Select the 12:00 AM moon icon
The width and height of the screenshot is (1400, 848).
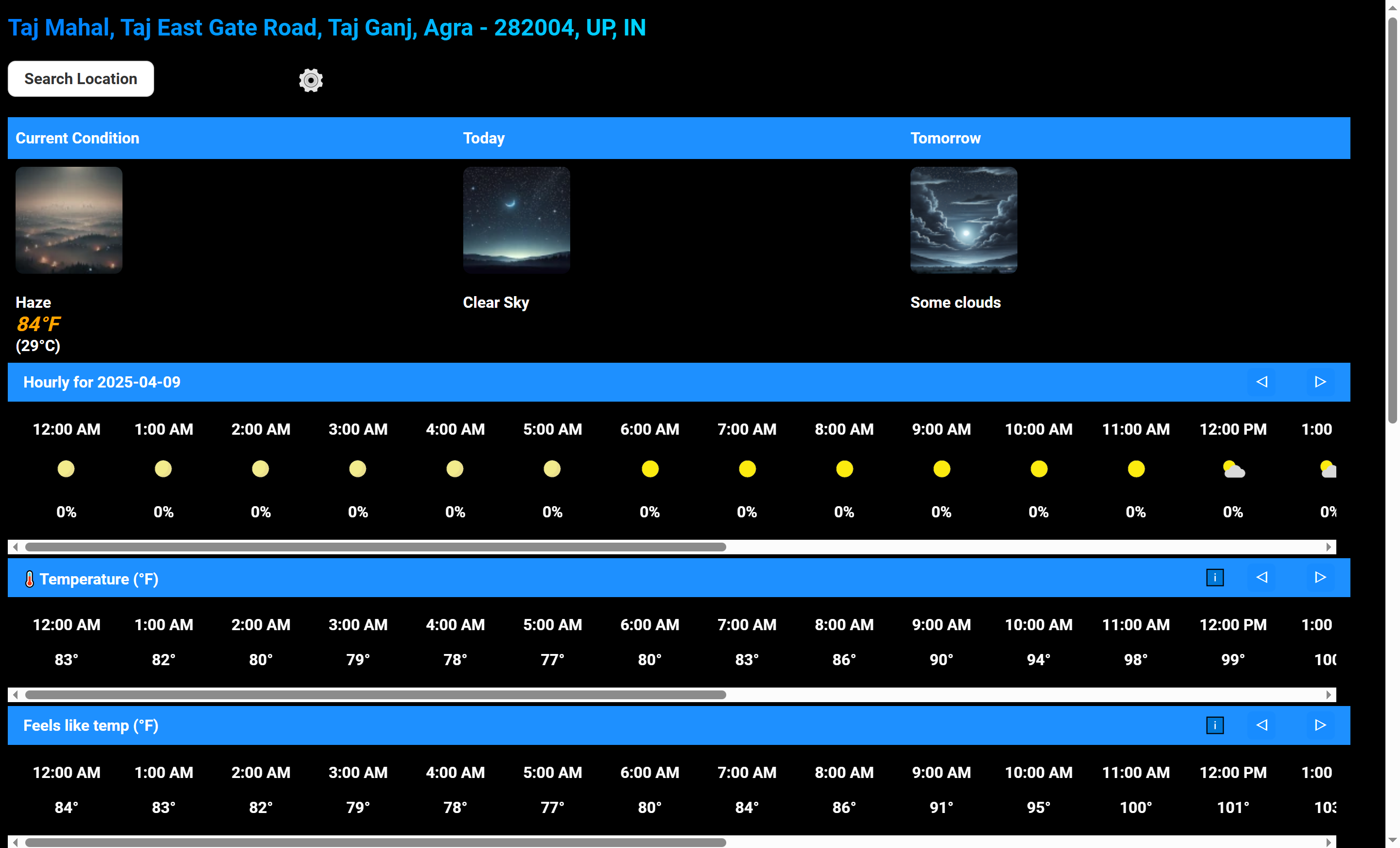pos(66,469)
